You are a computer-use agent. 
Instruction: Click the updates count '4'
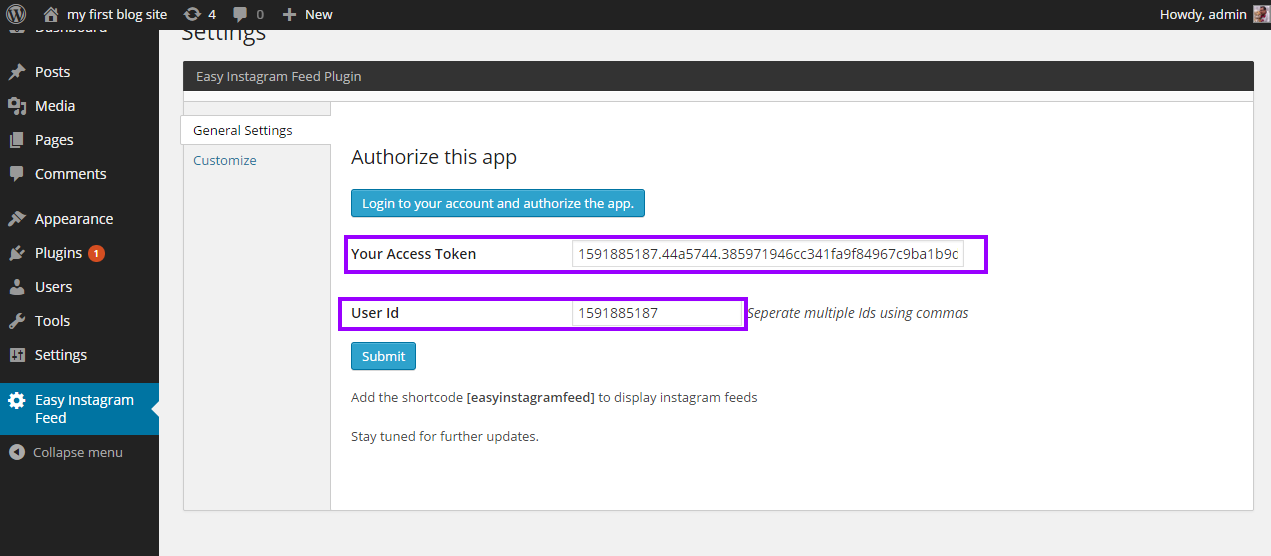coord(212,14)
